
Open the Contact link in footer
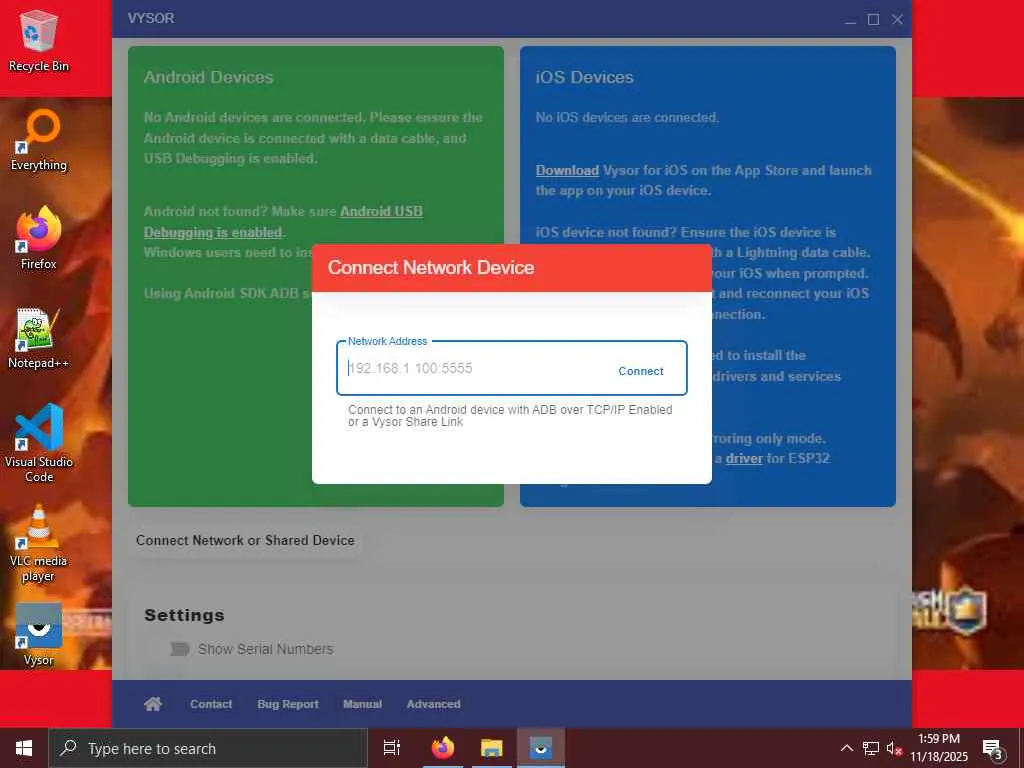pos(211,704)
